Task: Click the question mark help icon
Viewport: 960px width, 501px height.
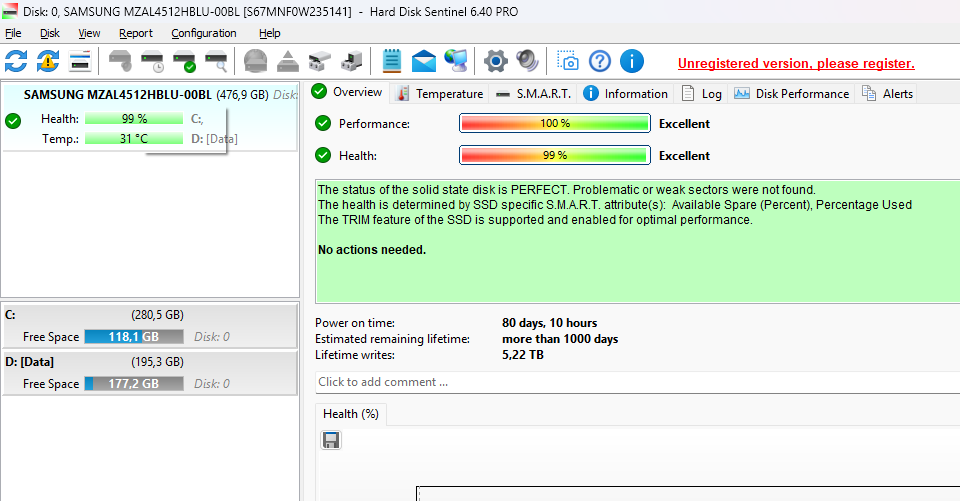Action: [599, 61]
